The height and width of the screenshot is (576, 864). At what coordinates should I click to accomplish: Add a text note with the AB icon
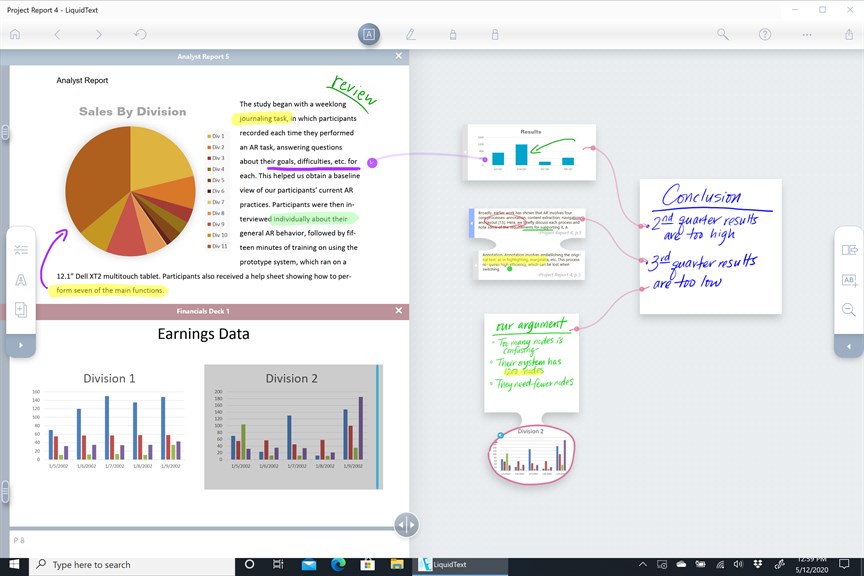pyautogui.click(x=849, y=281)
